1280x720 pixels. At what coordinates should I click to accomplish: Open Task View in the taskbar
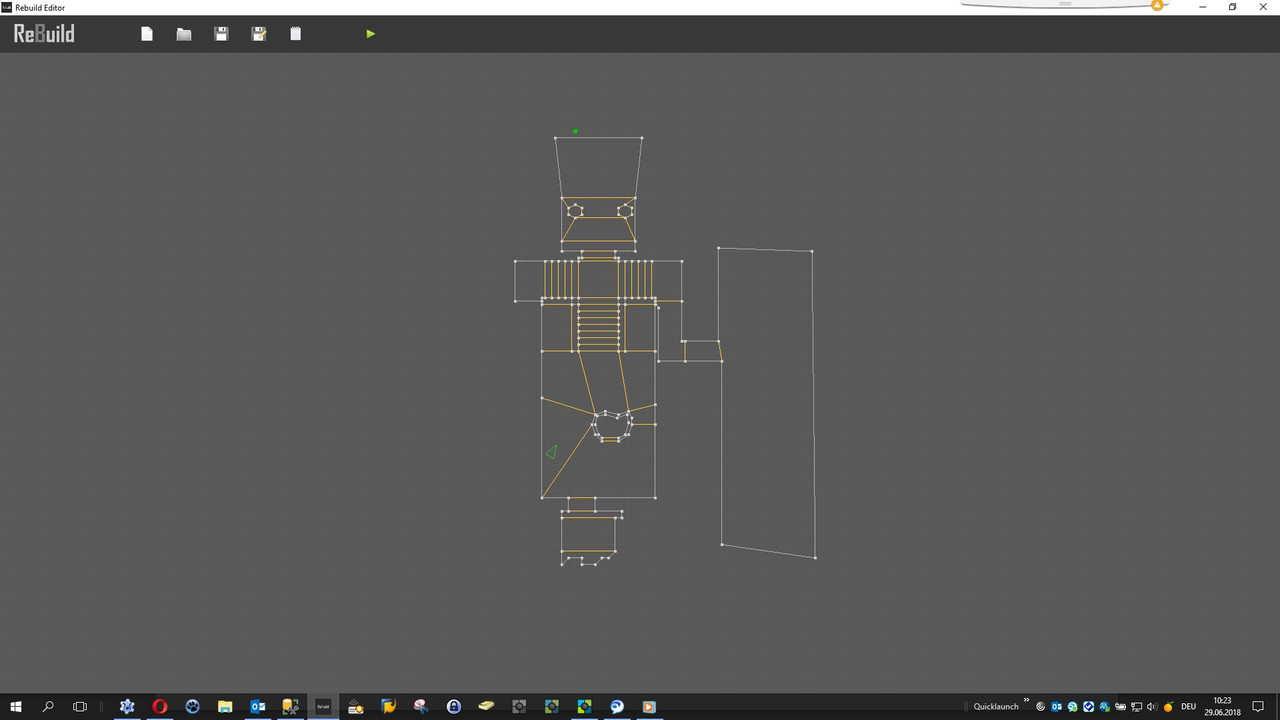tap(80, 706)
